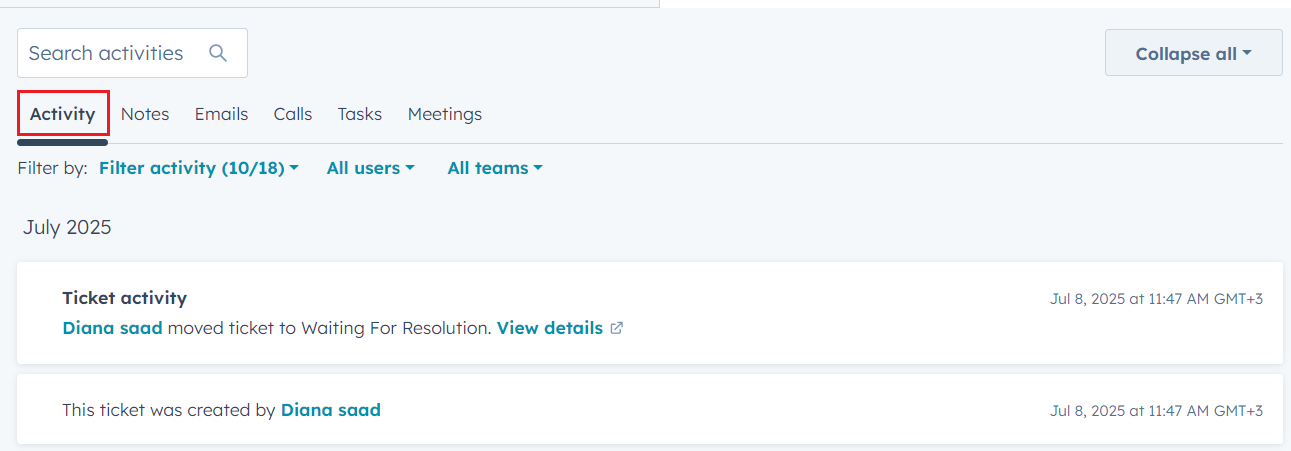The image size is (1291, 451).
Task: Click the July 2025 month heading
Action: [x=67, y=227]
